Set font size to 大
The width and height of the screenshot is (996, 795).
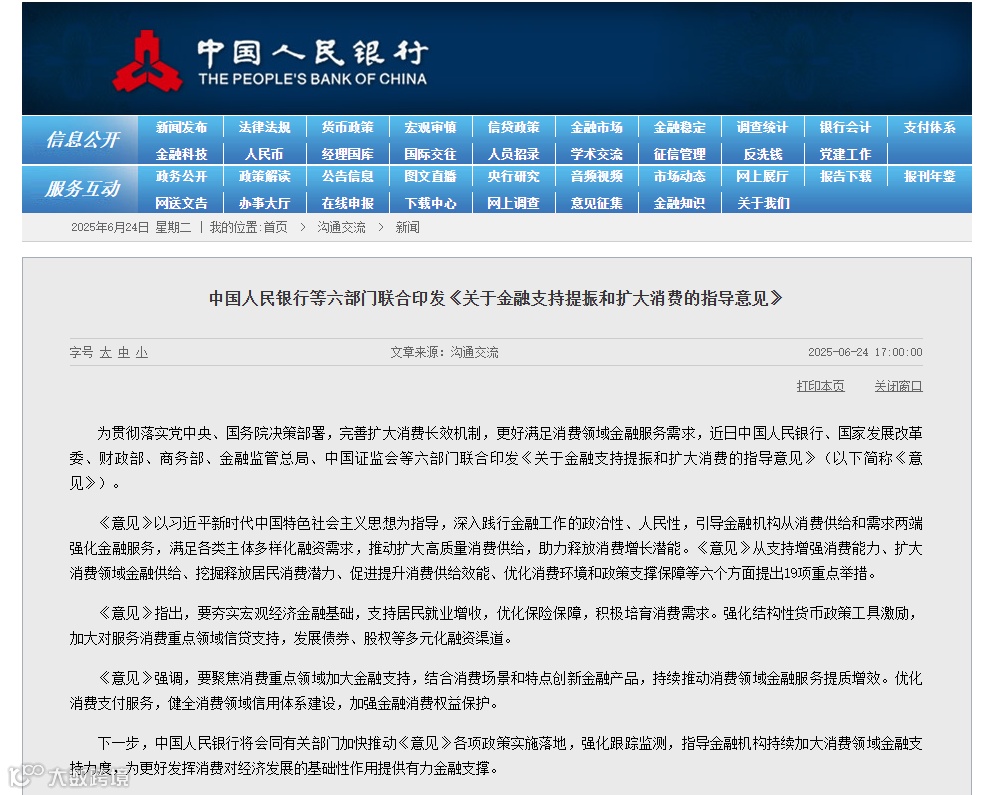105,352
